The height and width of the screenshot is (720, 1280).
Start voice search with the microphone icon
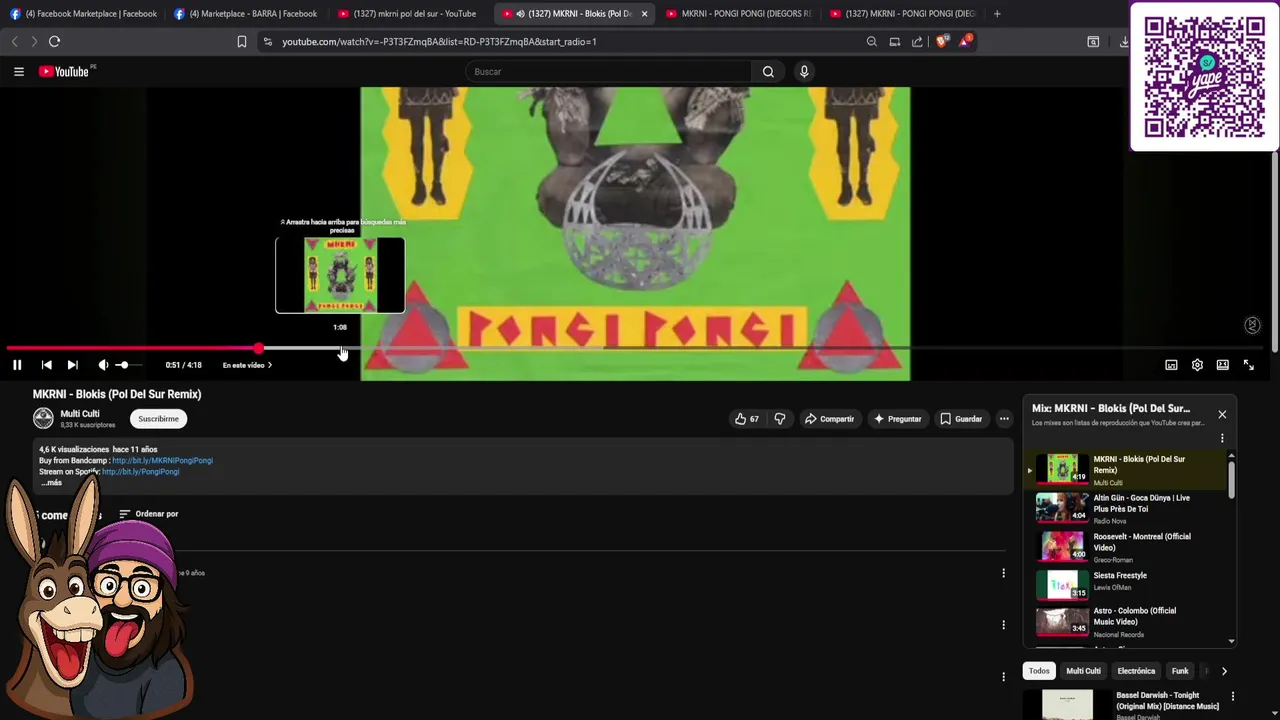coord(803,71)
